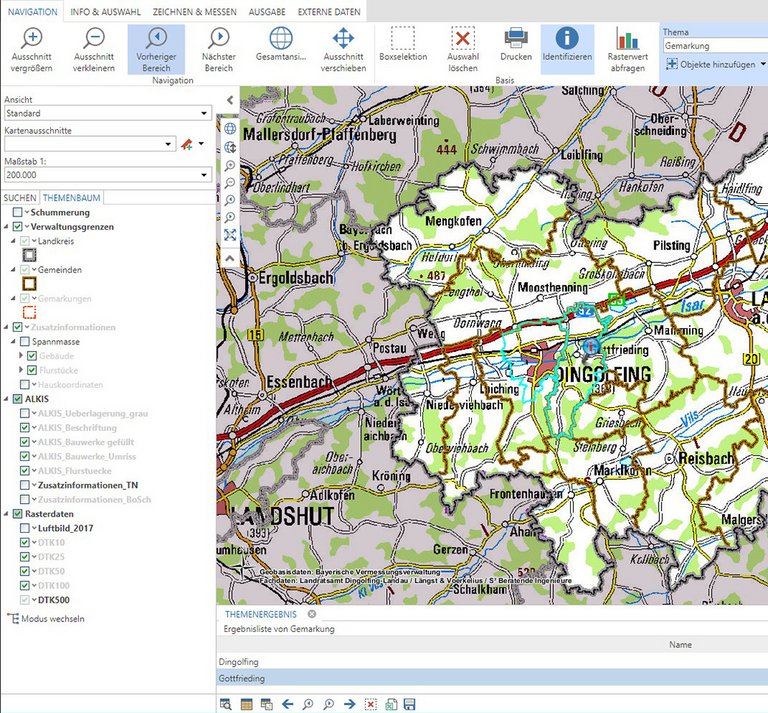Toggle the Landkreis layer checkbox

click(25, 241)
